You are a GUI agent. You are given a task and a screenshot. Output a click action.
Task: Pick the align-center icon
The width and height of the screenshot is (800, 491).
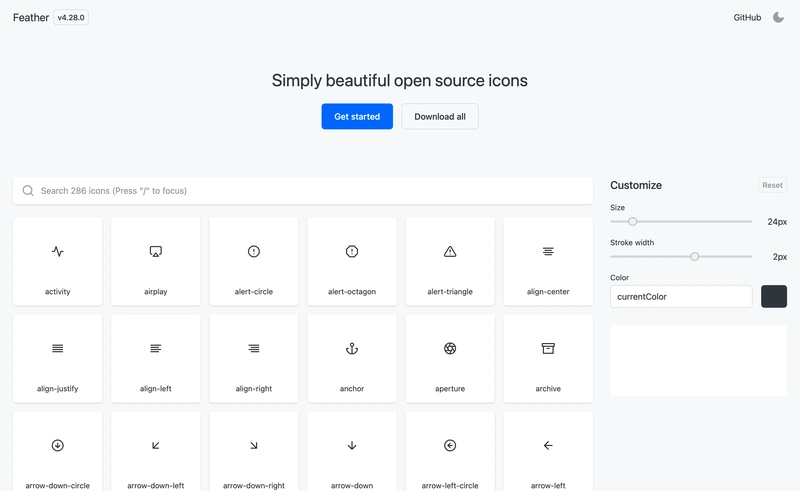click(548, 261)
